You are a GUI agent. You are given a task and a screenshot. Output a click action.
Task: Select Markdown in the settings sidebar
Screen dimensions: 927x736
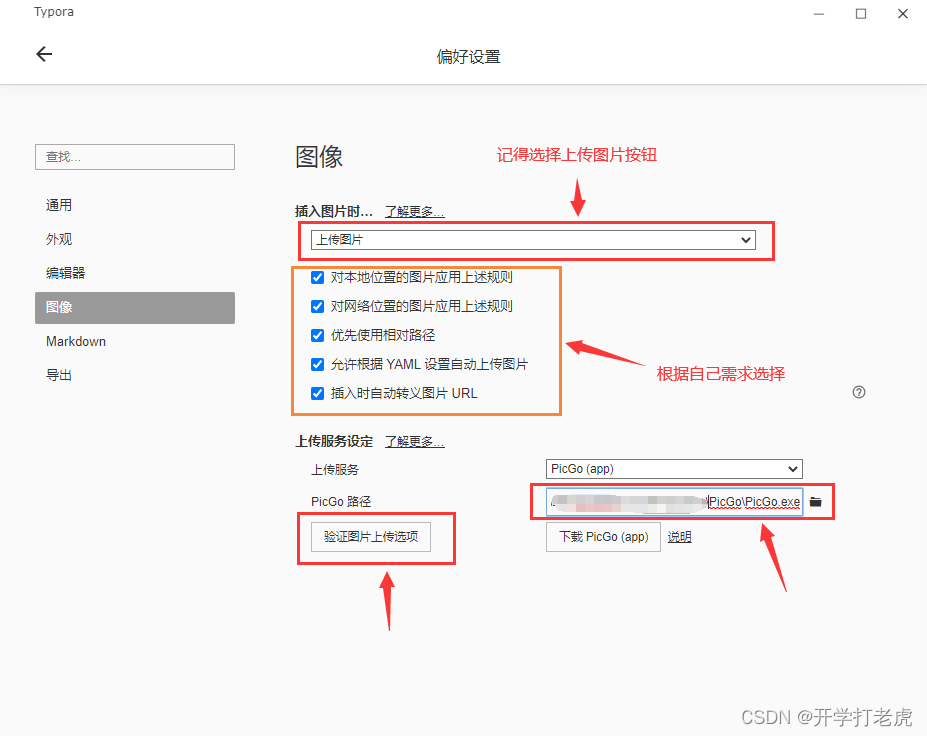(x=135, y=342)
